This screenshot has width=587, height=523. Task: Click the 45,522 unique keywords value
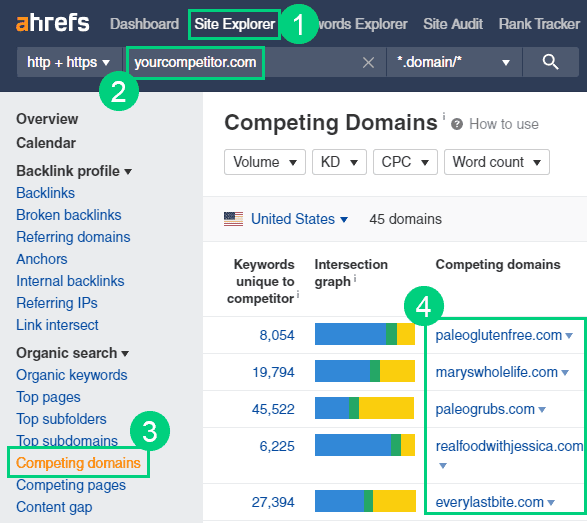click(x=273, y=409)
